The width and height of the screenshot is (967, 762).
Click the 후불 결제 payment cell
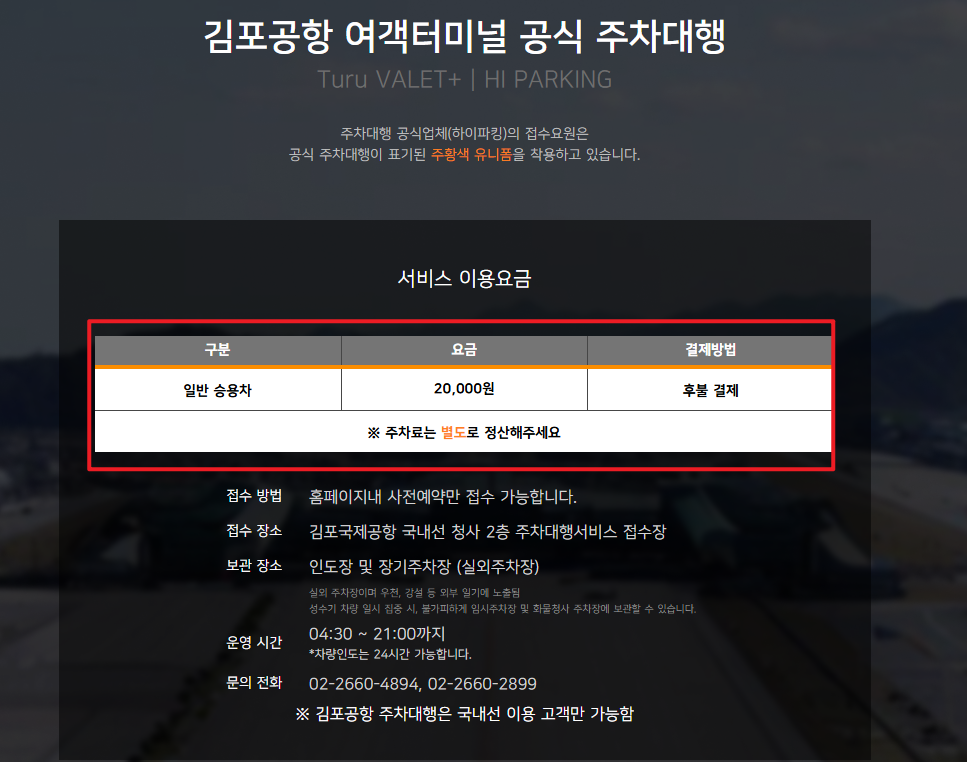[709, 389]
